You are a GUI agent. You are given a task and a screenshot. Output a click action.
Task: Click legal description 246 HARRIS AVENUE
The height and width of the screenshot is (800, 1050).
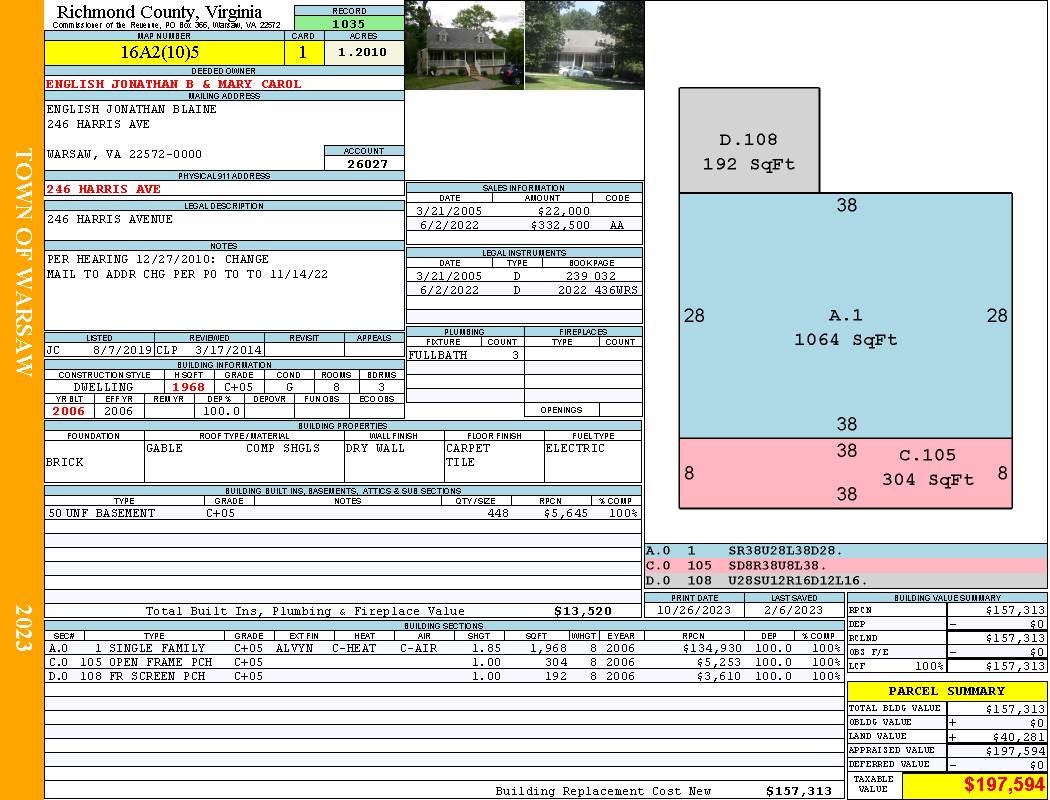110,219
